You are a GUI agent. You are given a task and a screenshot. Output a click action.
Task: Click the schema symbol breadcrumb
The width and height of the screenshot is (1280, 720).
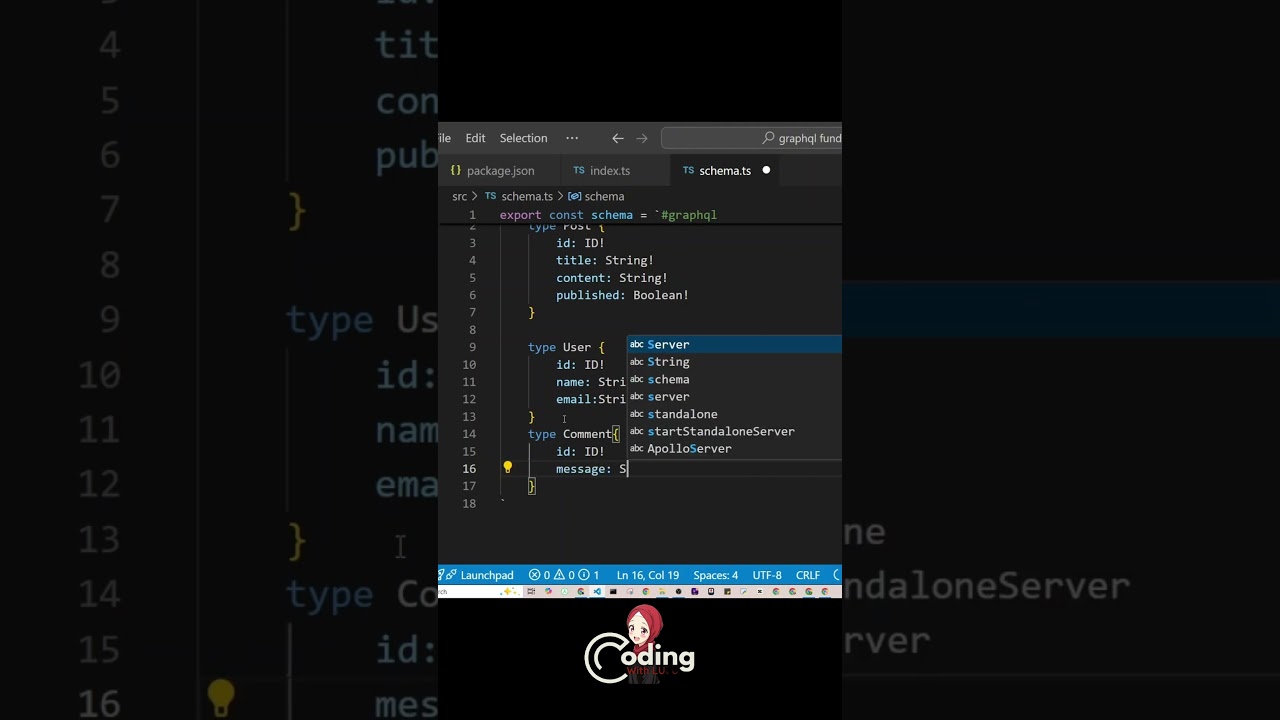(596, 197)
